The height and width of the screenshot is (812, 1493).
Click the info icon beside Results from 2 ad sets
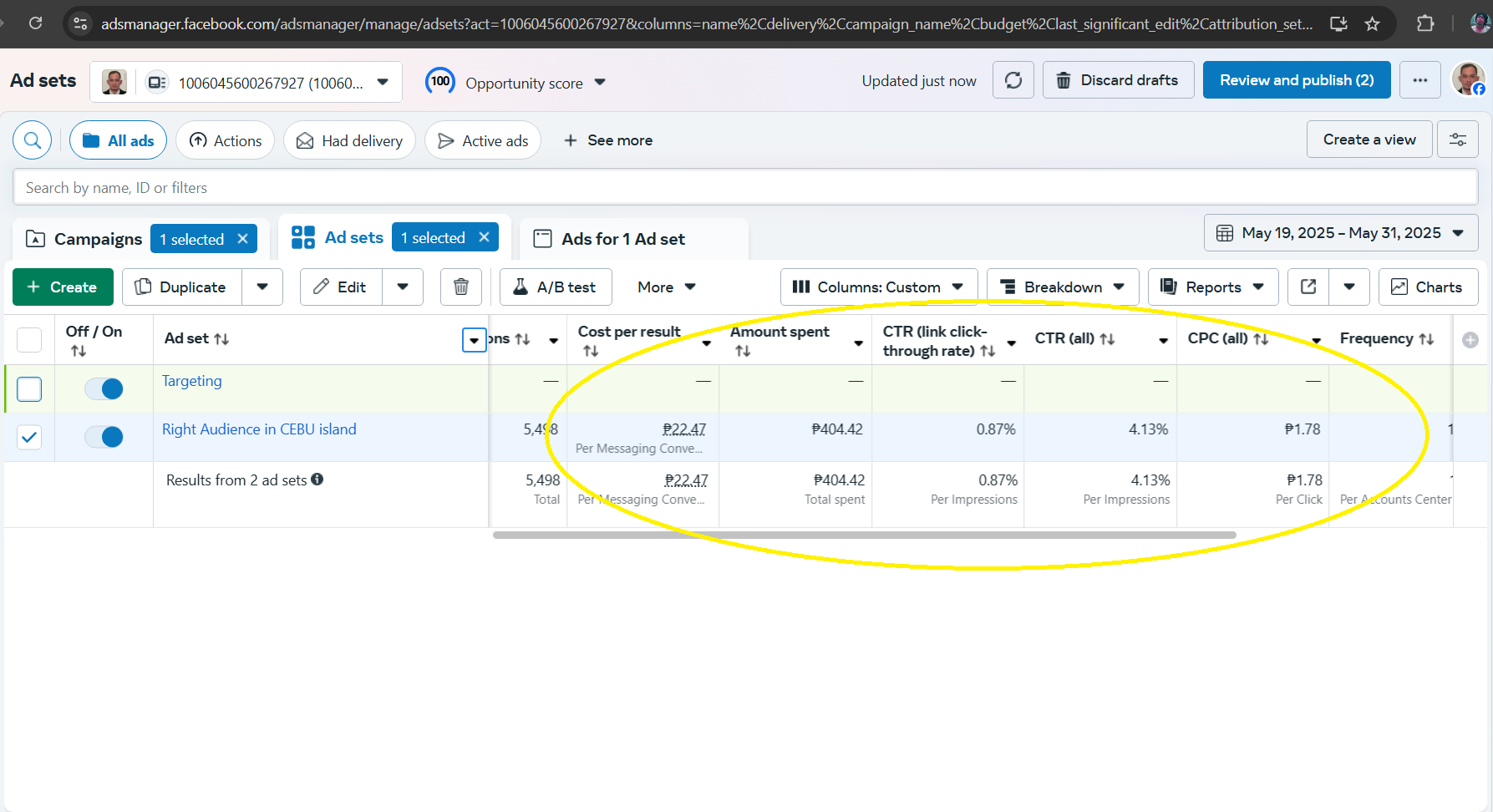(x=317, y=480)
